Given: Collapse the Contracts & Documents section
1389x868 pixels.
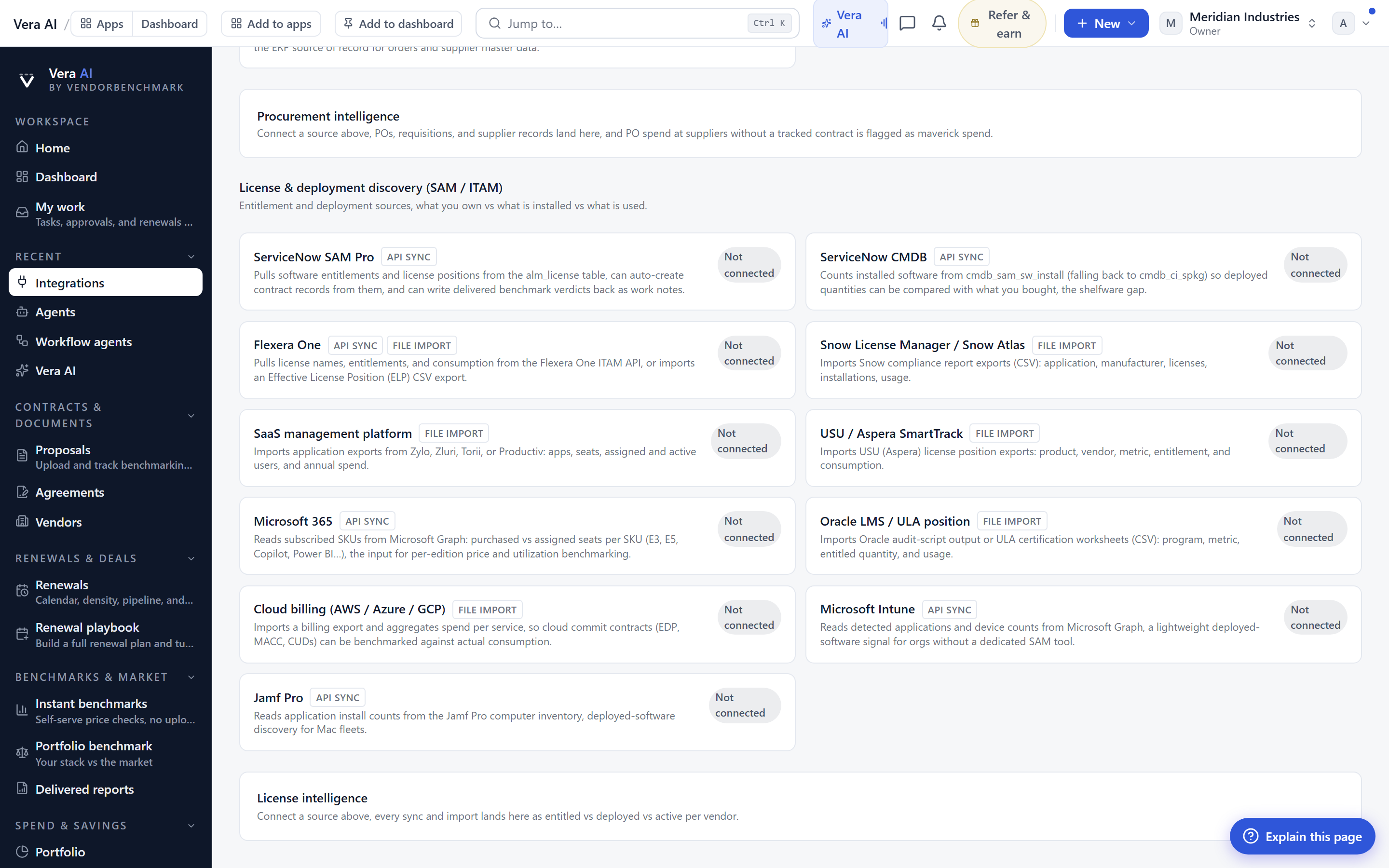Looking at the screenshot, I should [x=191, y=416].
